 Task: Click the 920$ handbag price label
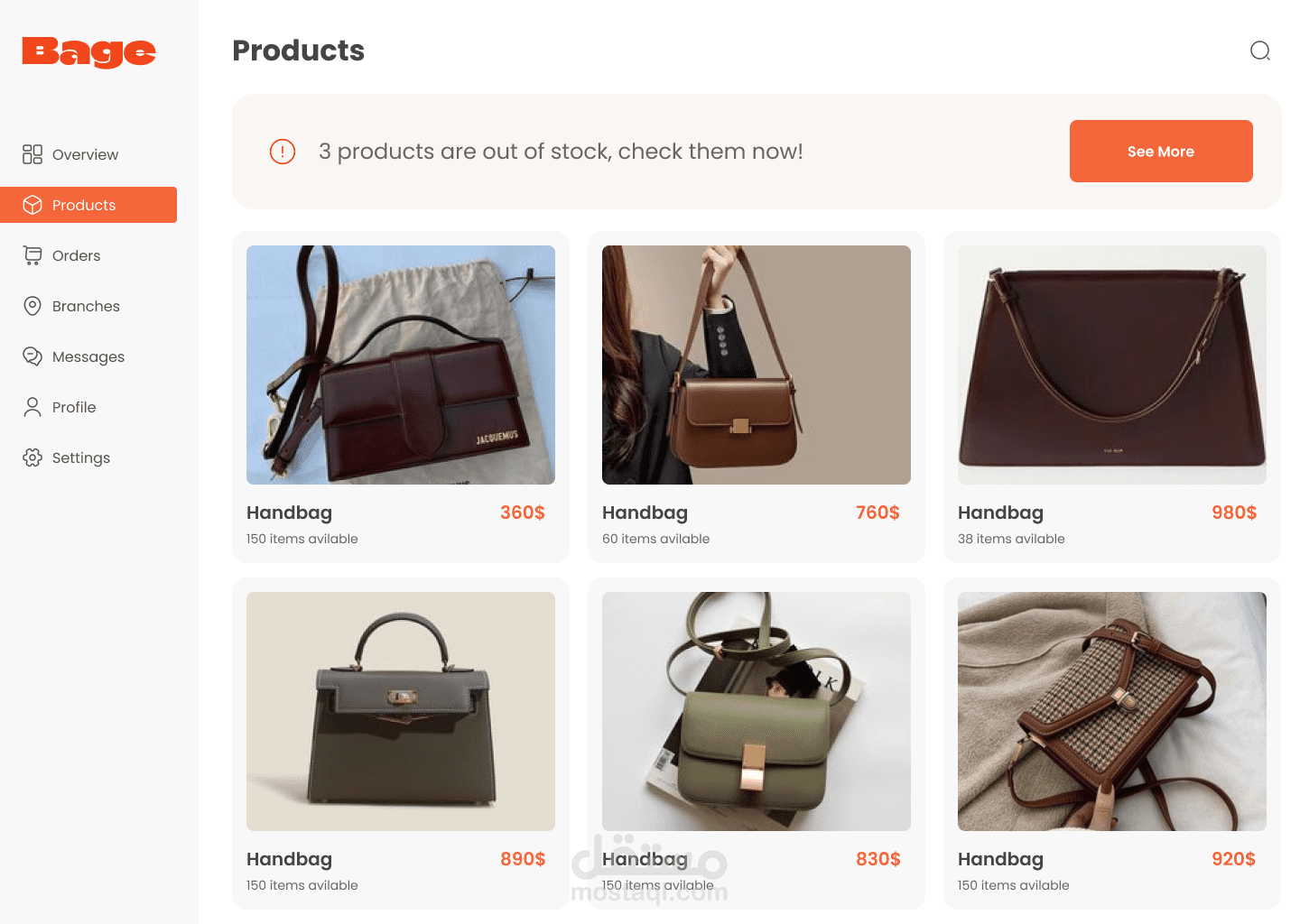[1234, 859]
